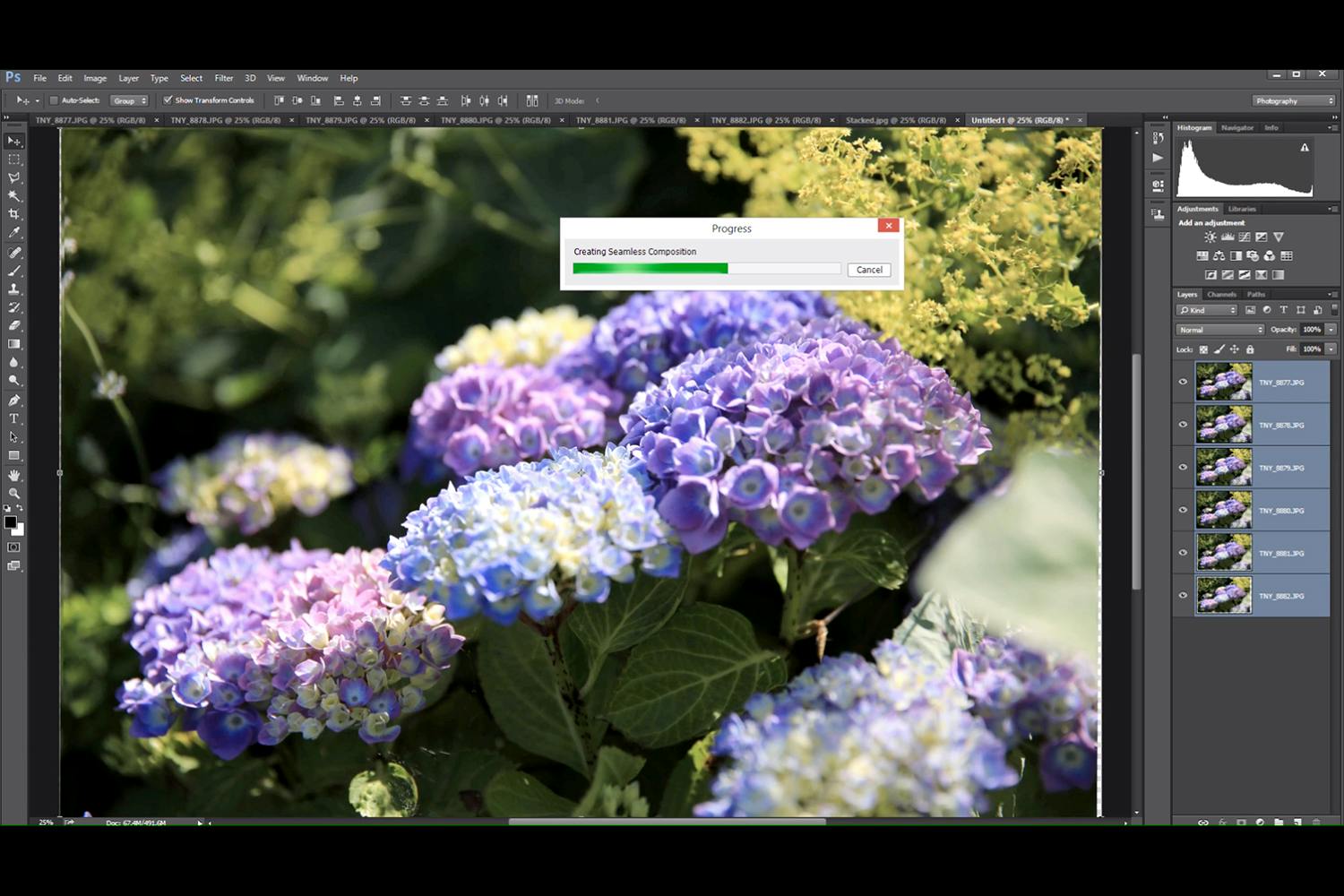This screenshot has width=1344, height=896.
Task: Click the foreground color swatch
Action: (x=10, y=522)
